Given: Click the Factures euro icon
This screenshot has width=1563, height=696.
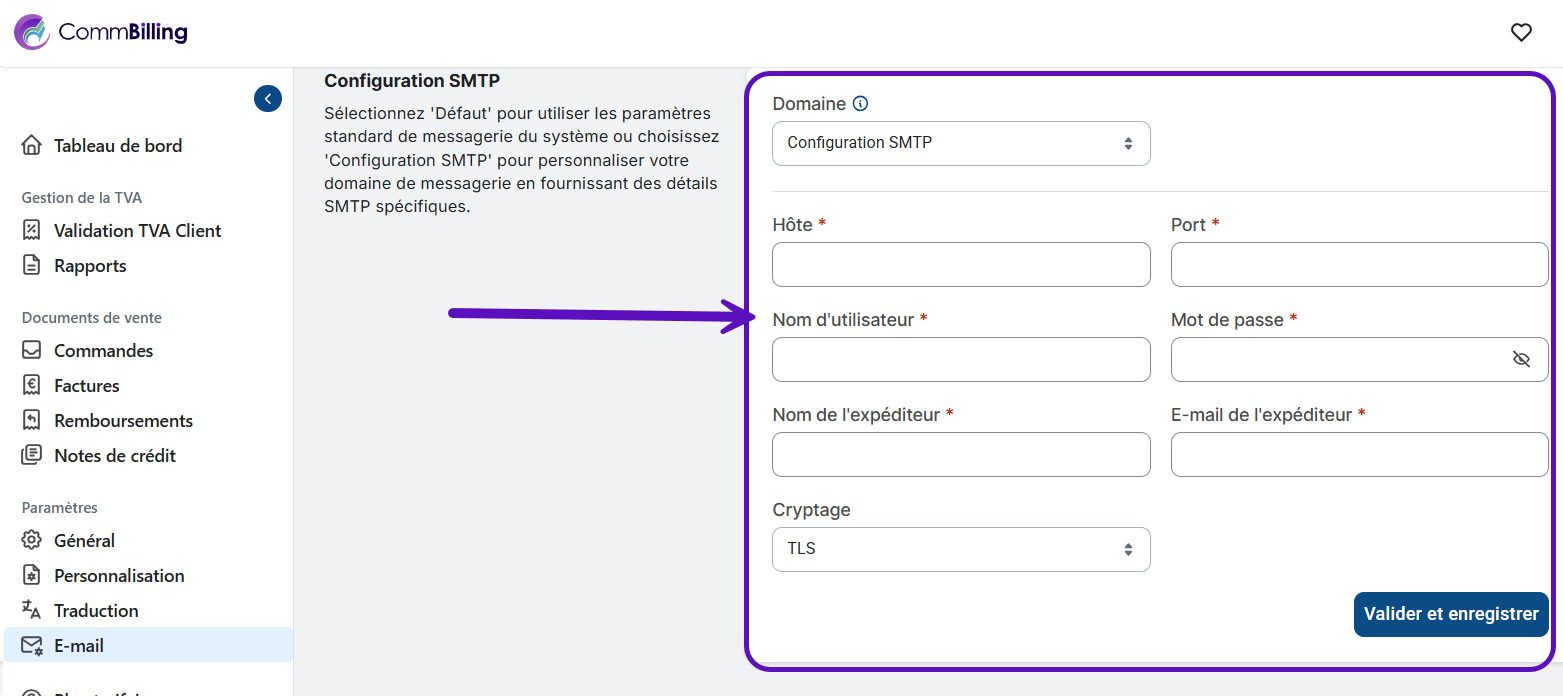Looking at the screenshot, I should tap(32, 385).
